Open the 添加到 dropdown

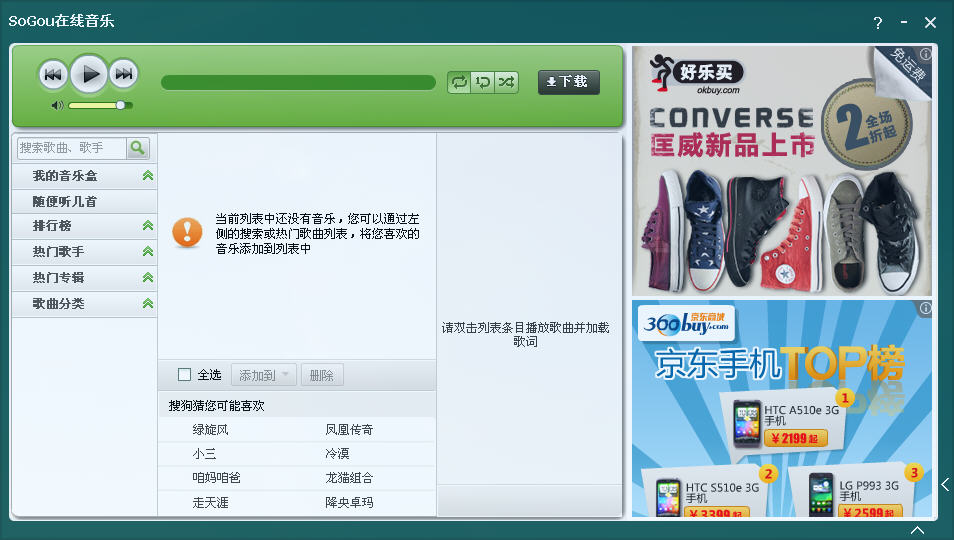pos(263,375)
